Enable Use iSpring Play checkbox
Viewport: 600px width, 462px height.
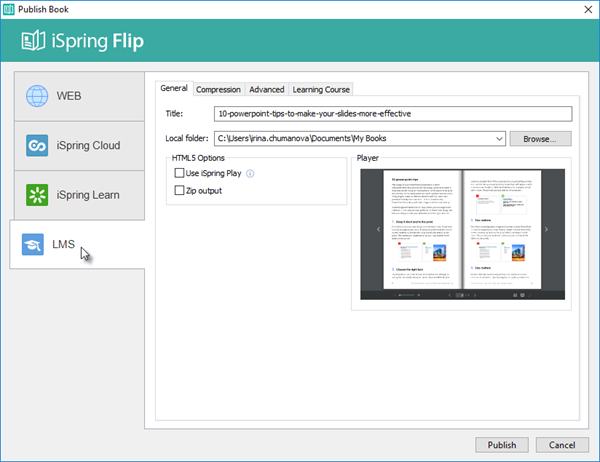179,173
